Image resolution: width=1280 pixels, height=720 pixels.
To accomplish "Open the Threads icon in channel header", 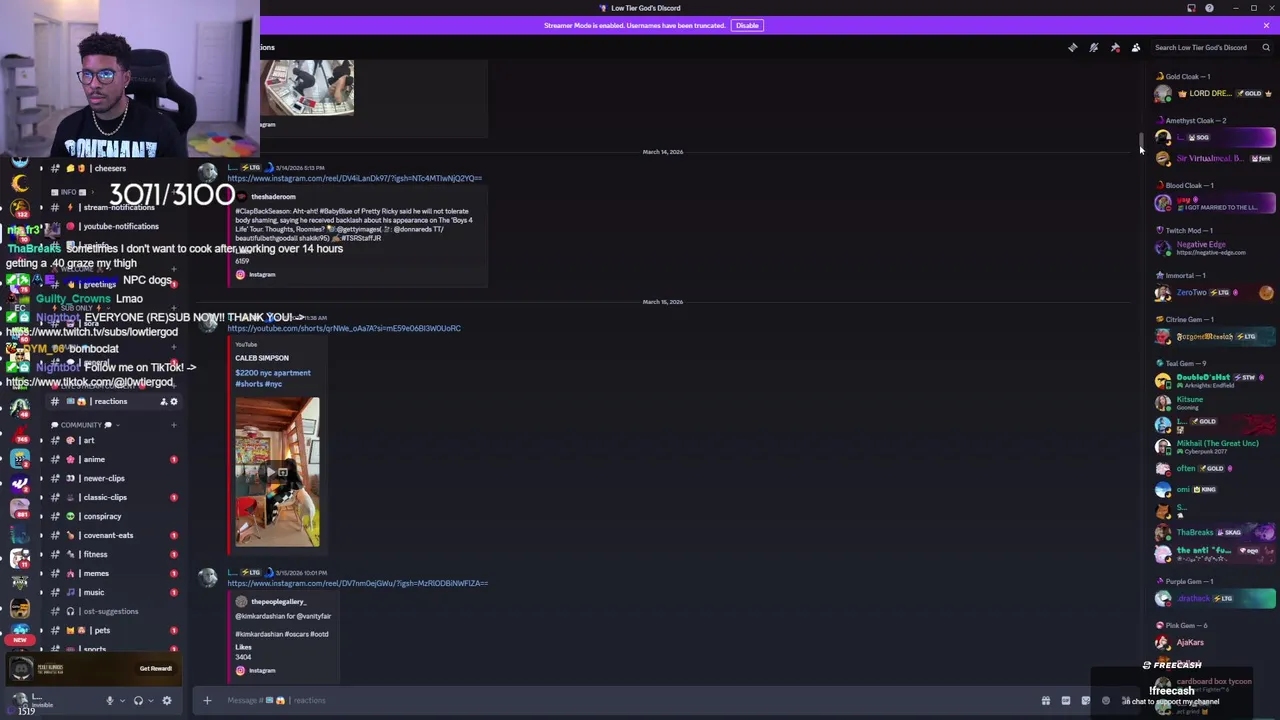I will 1073,47.
